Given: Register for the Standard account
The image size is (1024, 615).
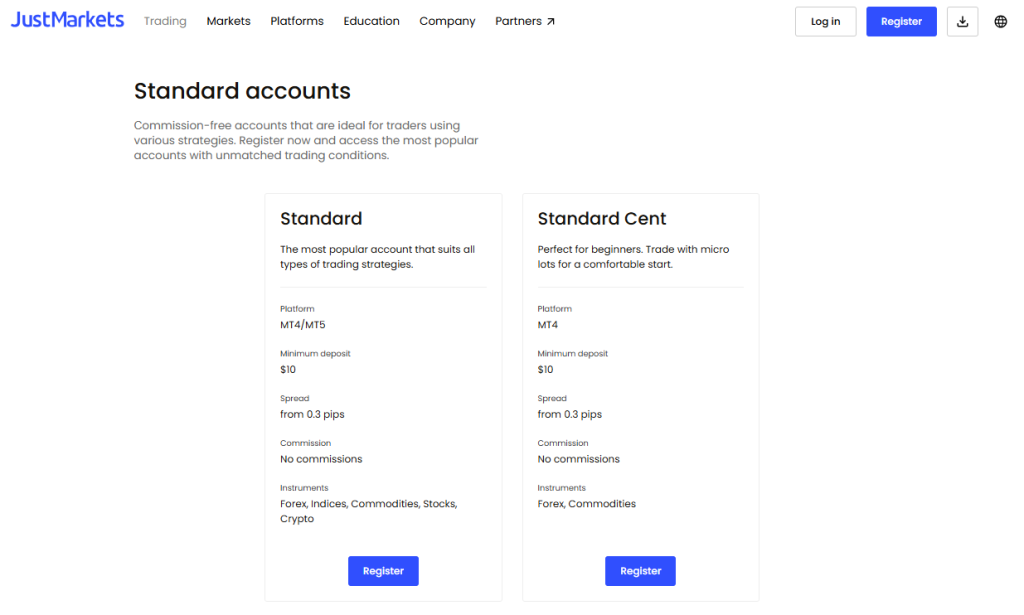Looking at the screenshot, I should (383, 571).
